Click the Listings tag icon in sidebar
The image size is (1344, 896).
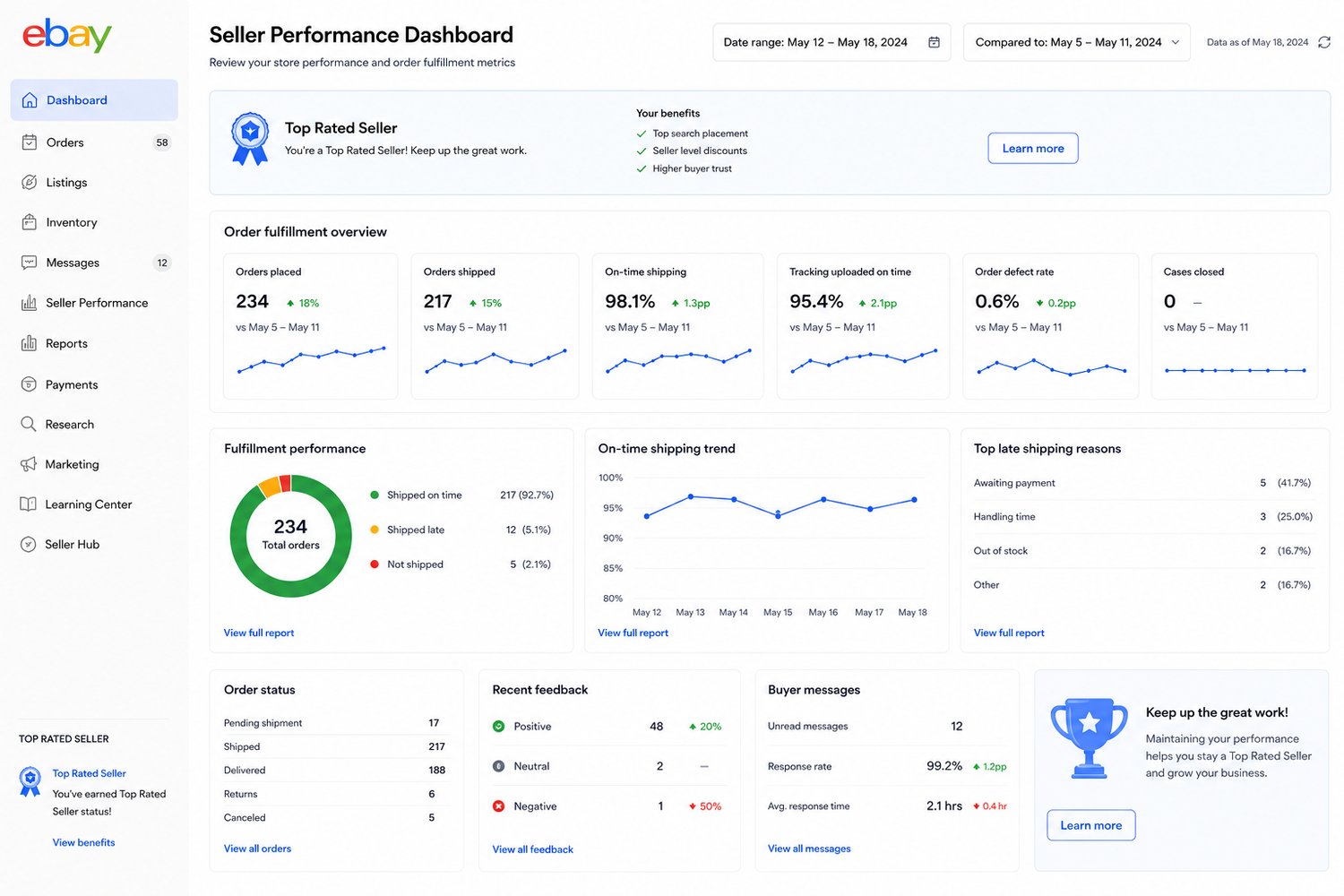point(30,183)
